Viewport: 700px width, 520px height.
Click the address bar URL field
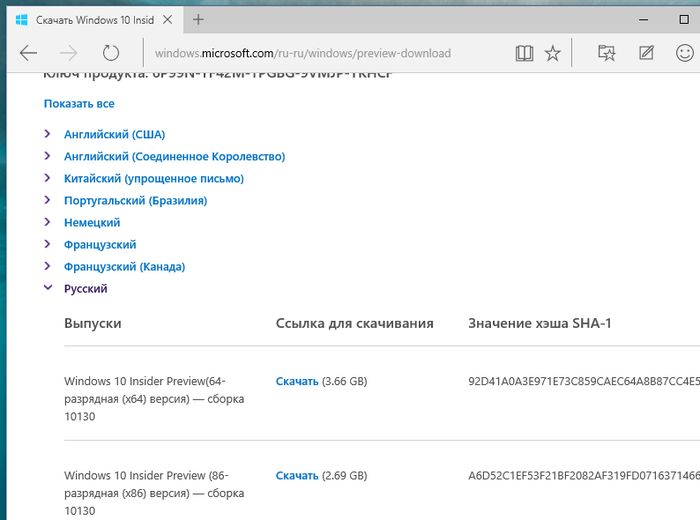[320, 53]
